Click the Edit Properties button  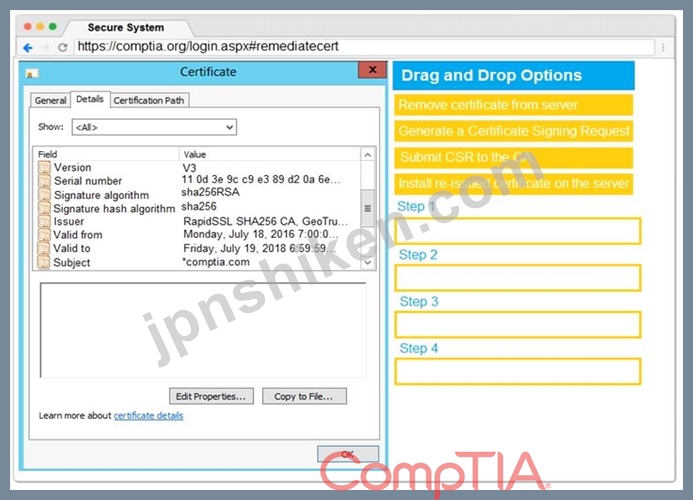[x=211, y=396]
